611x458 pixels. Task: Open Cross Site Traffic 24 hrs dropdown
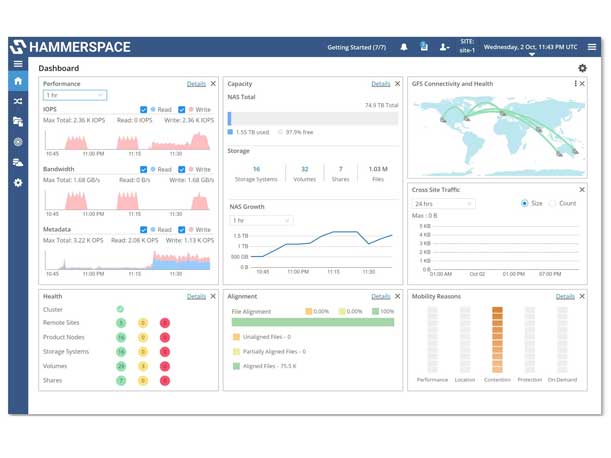coord(443,203)
